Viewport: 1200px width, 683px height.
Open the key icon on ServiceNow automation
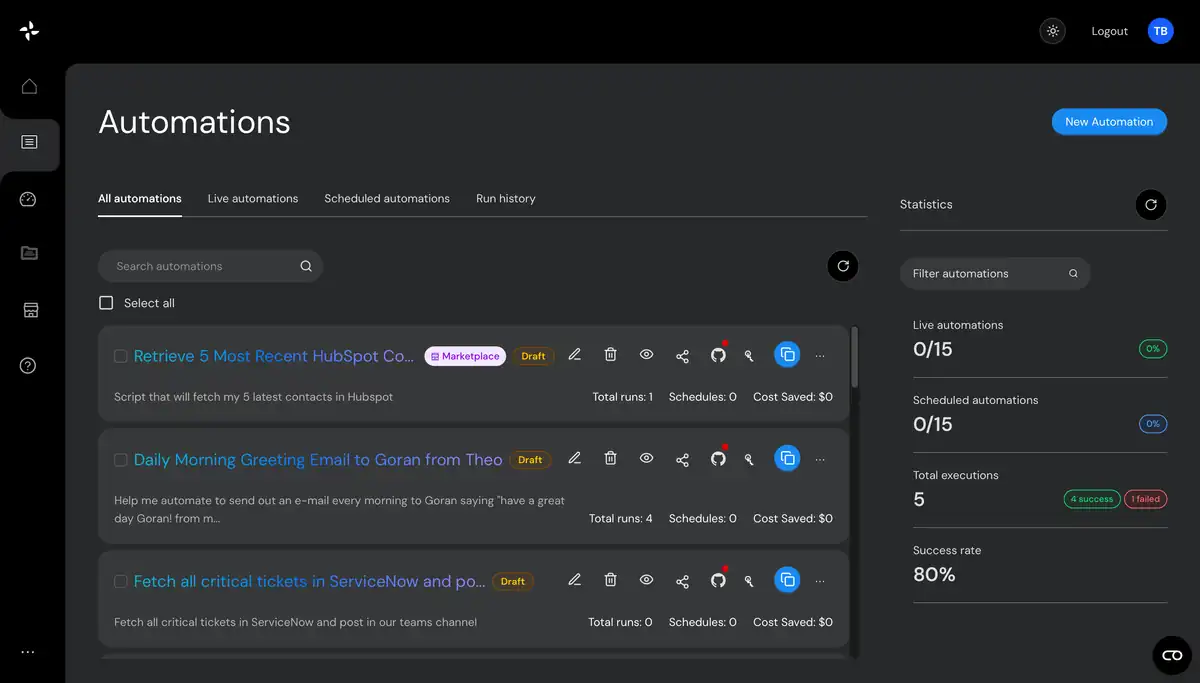(749, 580)
